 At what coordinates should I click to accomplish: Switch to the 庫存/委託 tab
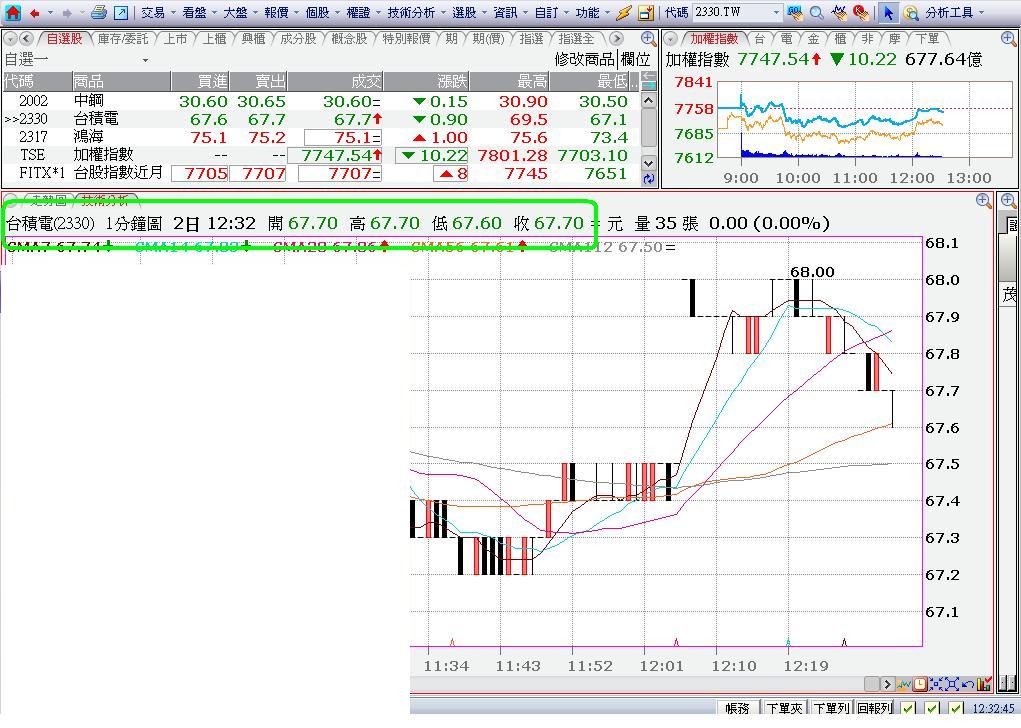click(x=122, y=39)
